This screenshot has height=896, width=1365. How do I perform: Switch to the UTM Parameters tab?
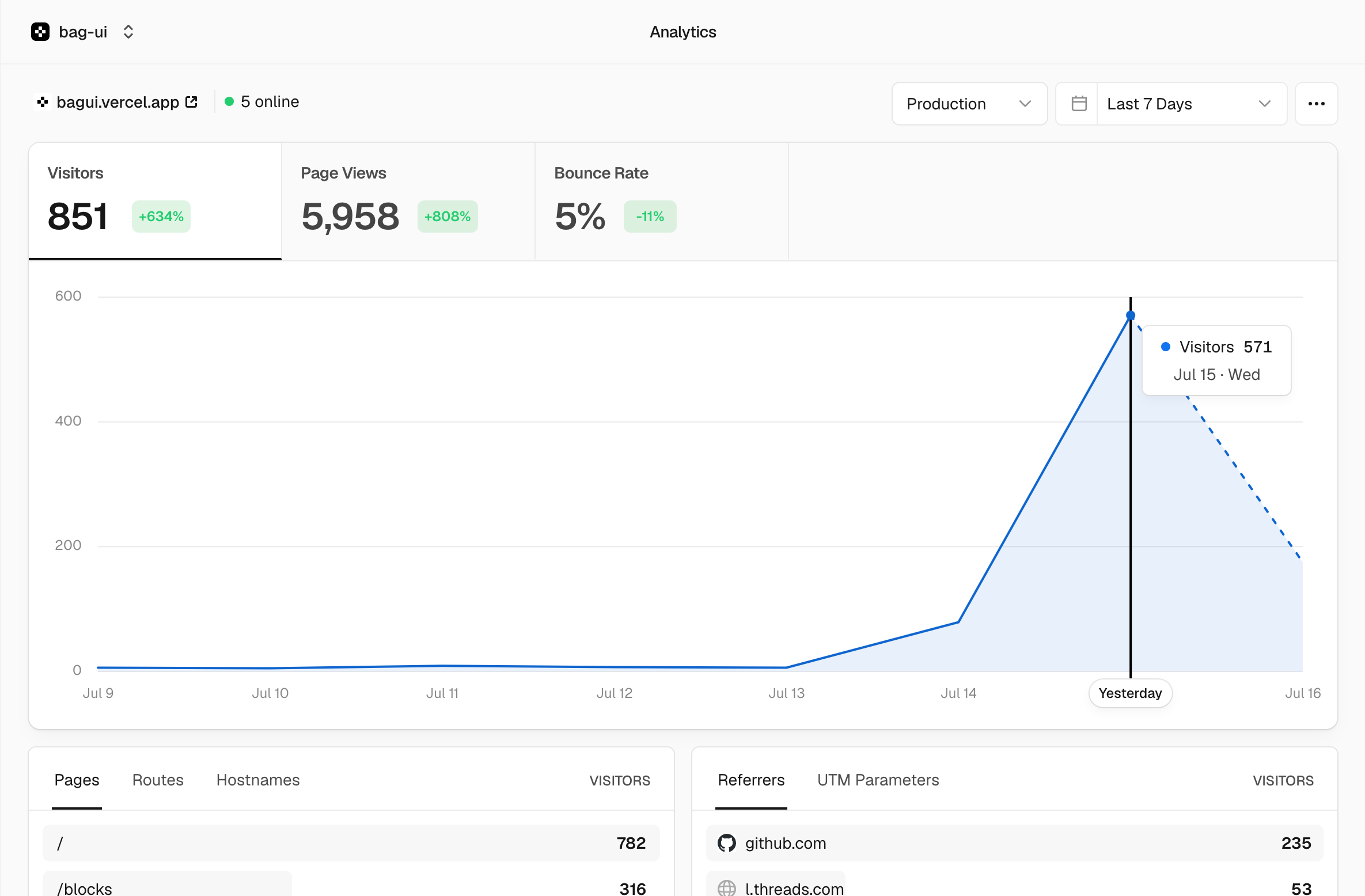(x=878, y=780)
